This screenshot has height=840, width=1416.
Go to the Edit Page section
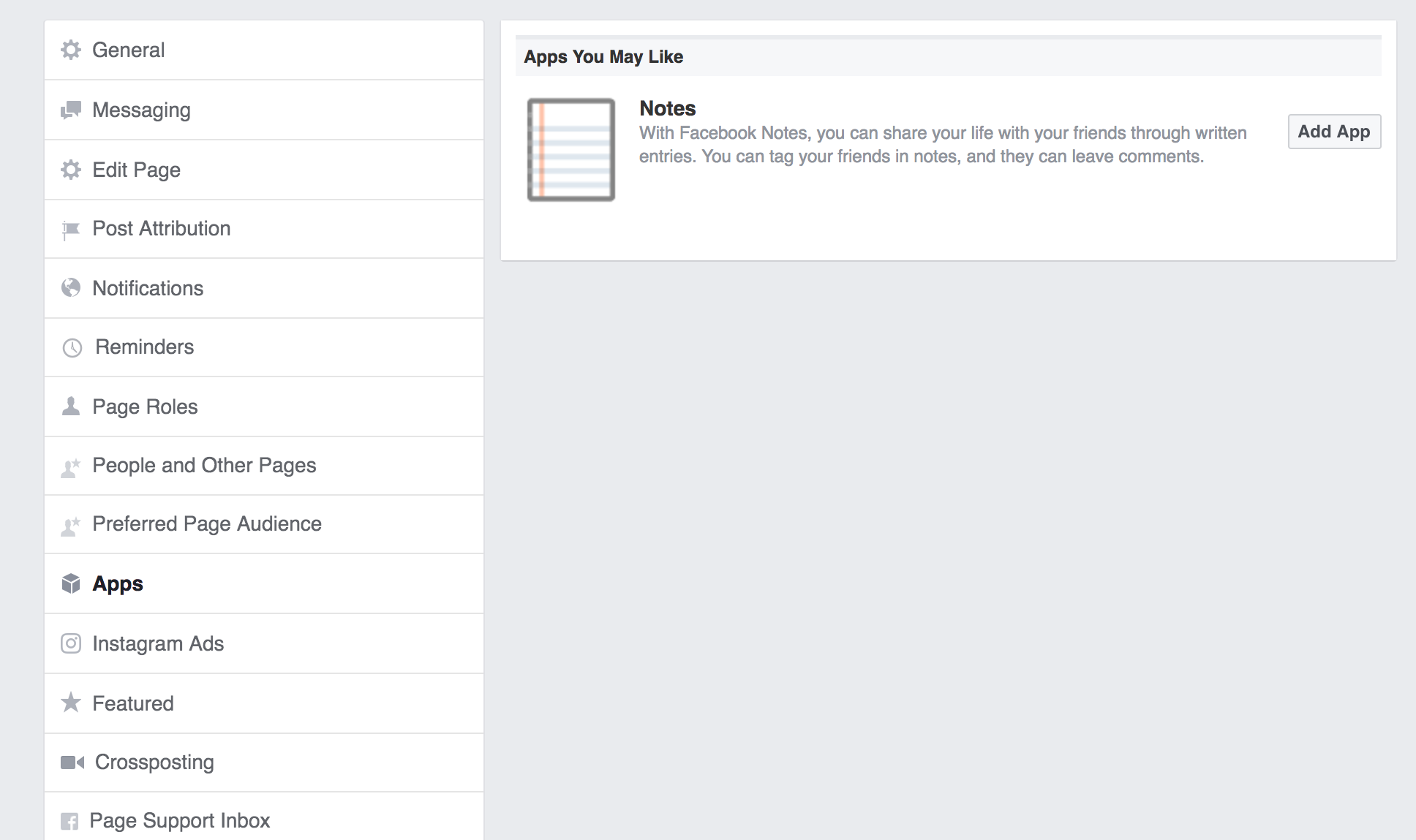click(264, 170)
